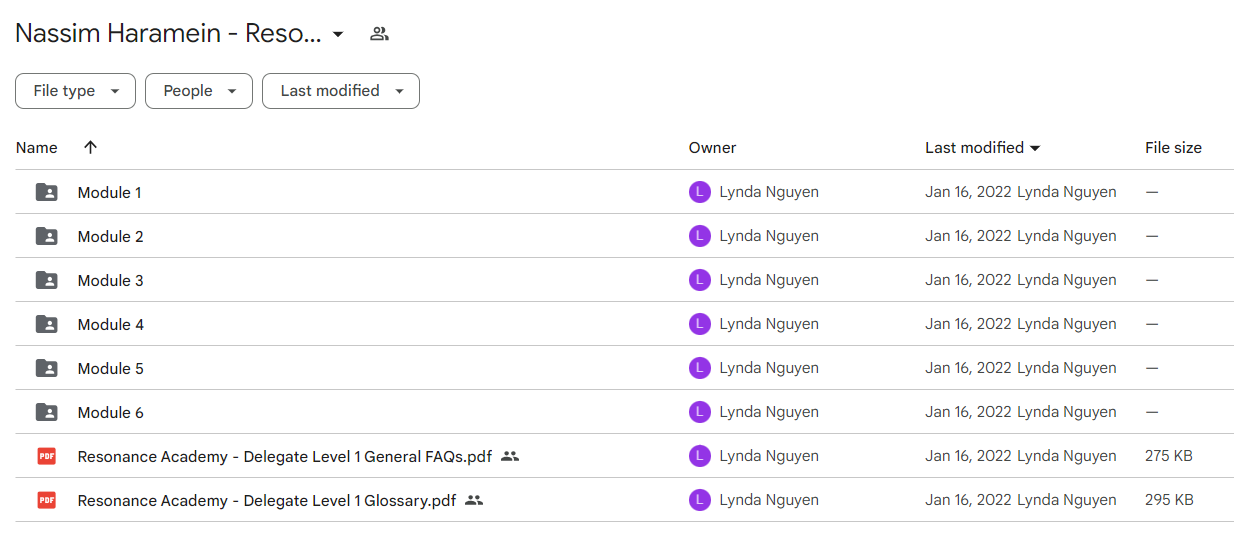Click the Nassim Haramein folder title
The image size is (1234, 537).
[168, 34]
